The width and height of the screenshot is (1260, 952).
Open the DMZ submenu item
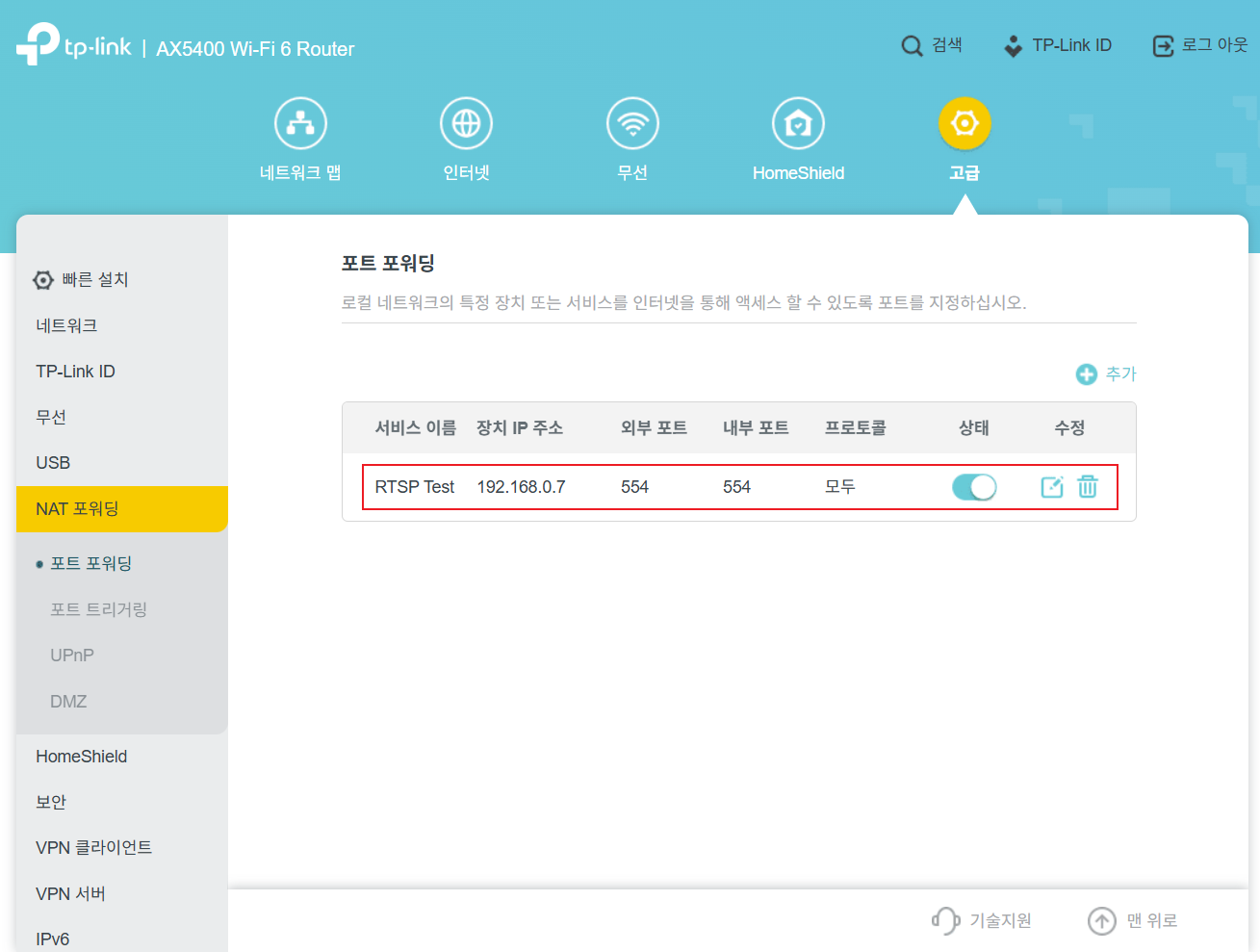click(68, 702)
